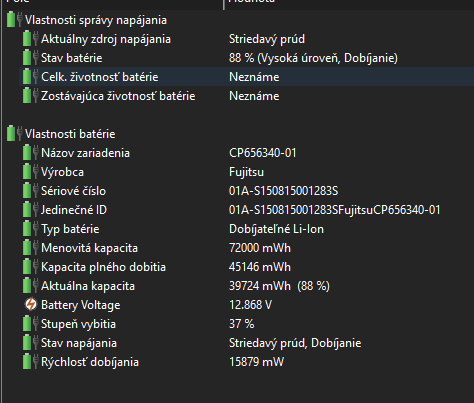This screenshot has width=474, height=403.
Task: Click battery icon next to Názov zariadenia
Action: (31, 153)
